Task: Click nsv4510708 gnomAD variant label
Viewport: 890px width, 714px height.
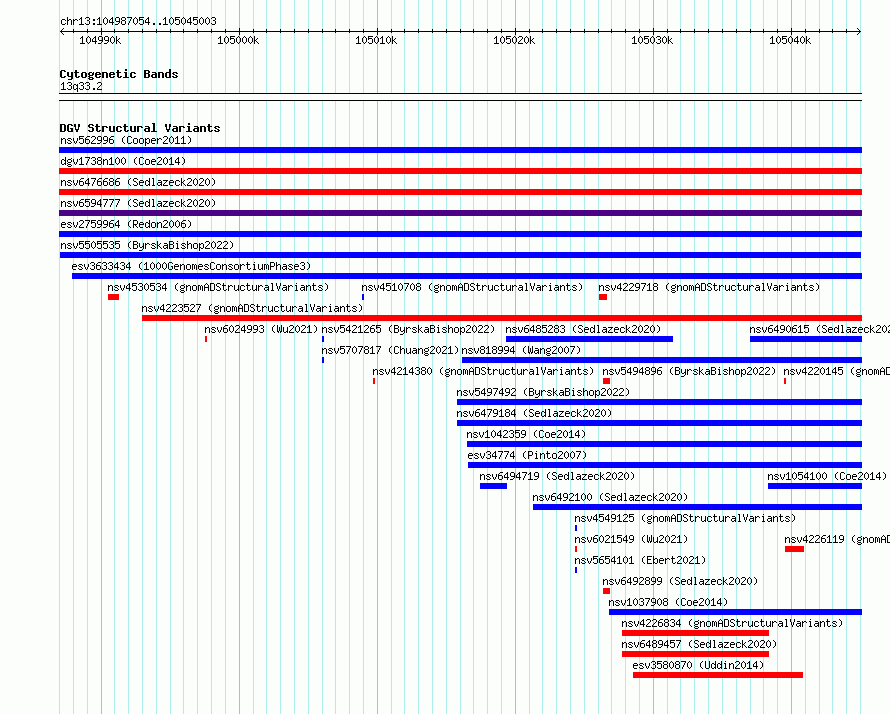Action: pyautogui.click(x=472, y=287)
